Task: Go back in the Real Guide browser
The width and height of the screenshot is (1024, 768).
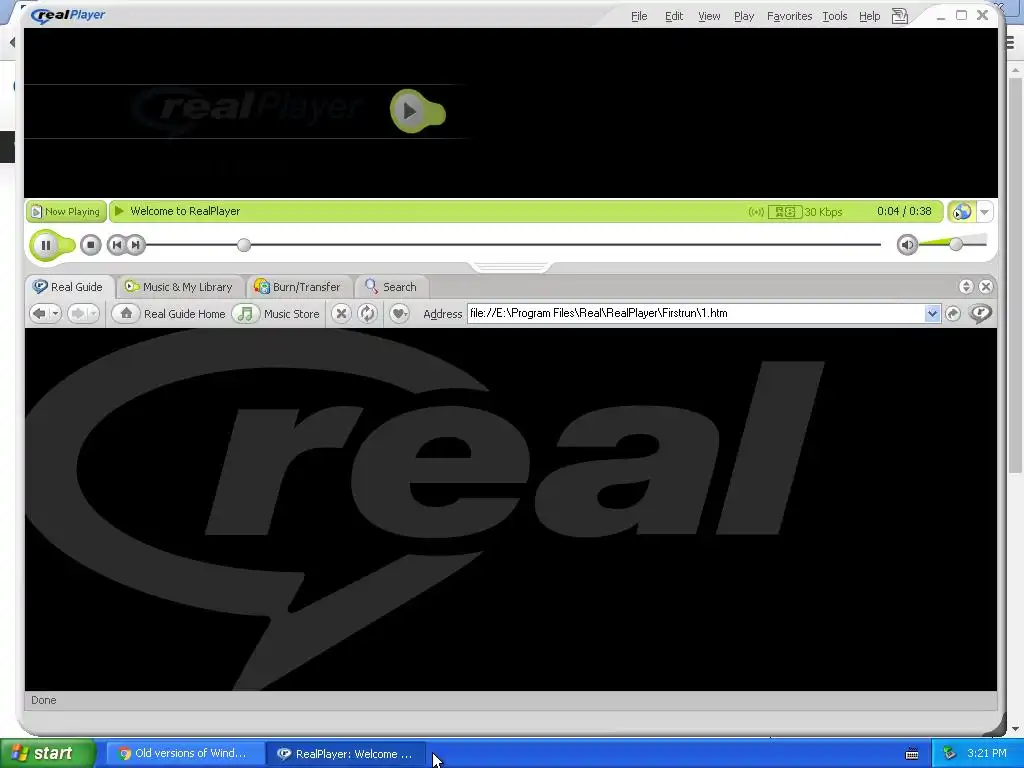Action: [x=39, y=313]
